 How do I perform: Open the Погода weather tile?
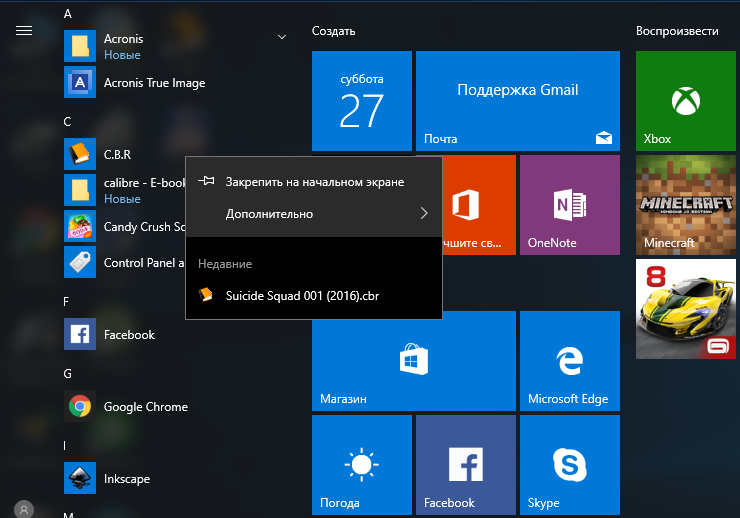(362, 465)
